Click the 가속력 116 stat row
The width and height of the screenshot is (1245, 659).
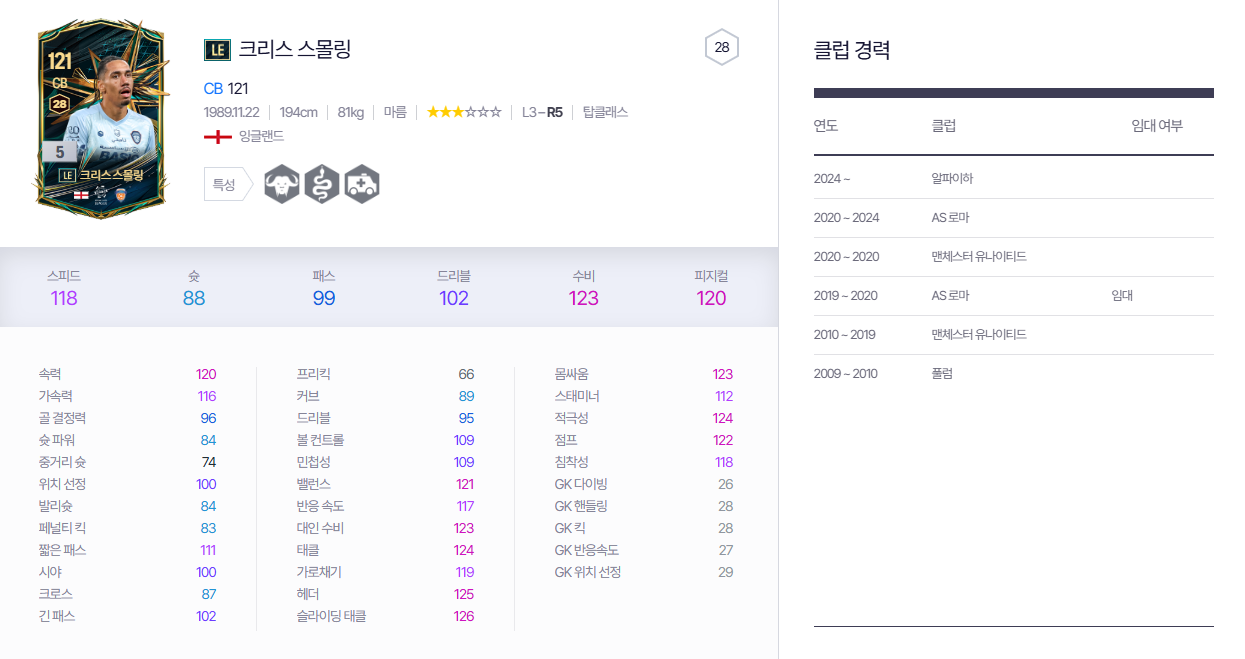pyautogui.click(x=127, y=396)
